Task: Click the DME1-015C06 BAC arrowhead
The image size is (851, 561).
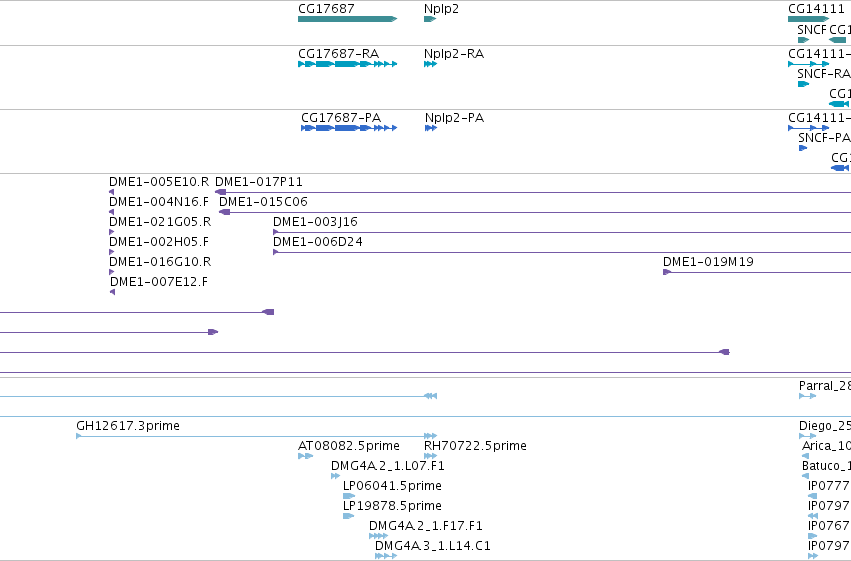Action: click(x=224, y=212)
